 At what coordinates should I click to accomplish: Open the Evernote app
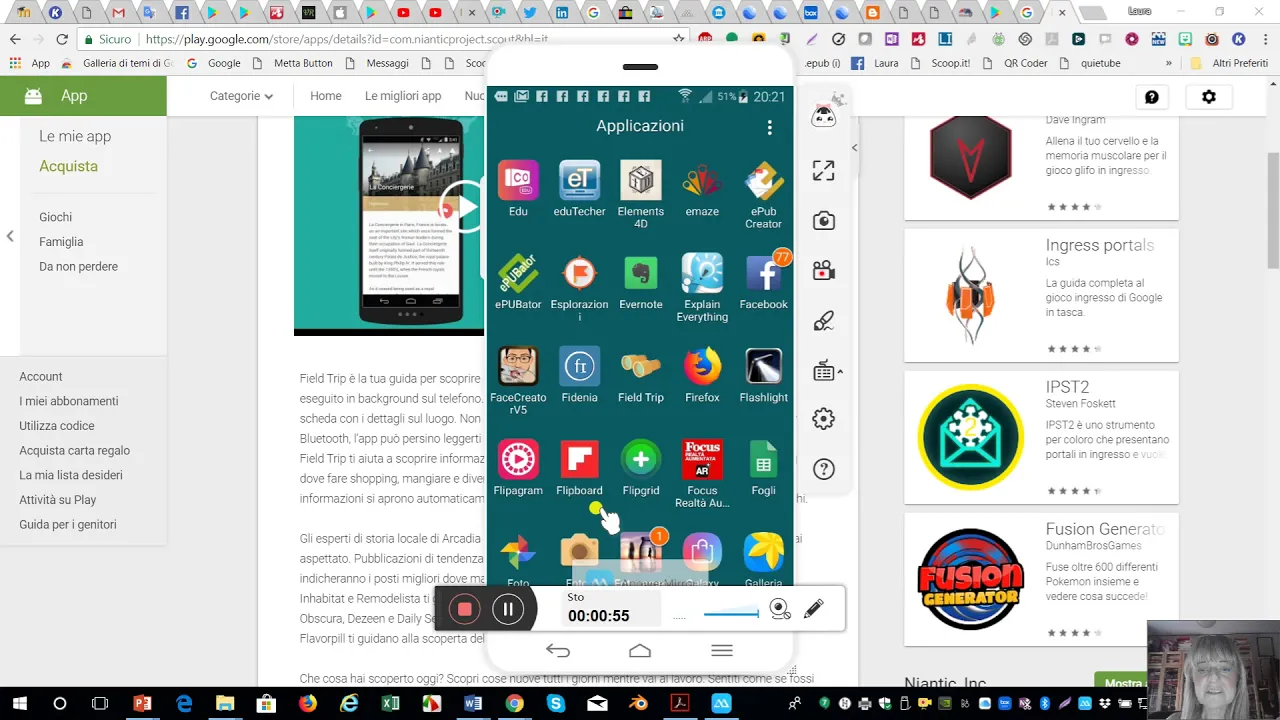coord(641,273)
